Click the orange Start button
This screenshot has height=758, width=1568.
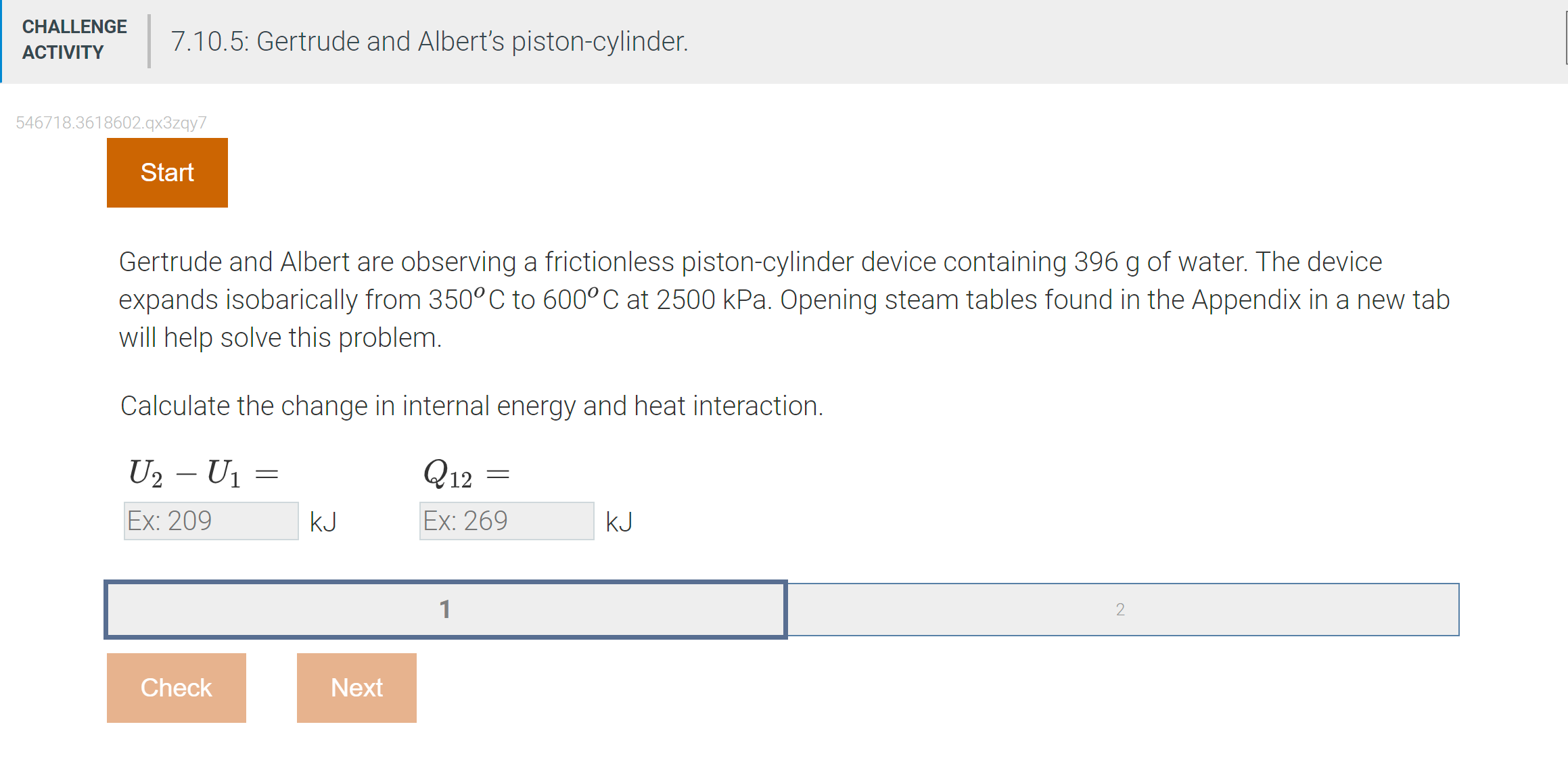pyautogui.click(x=167, y=172)
